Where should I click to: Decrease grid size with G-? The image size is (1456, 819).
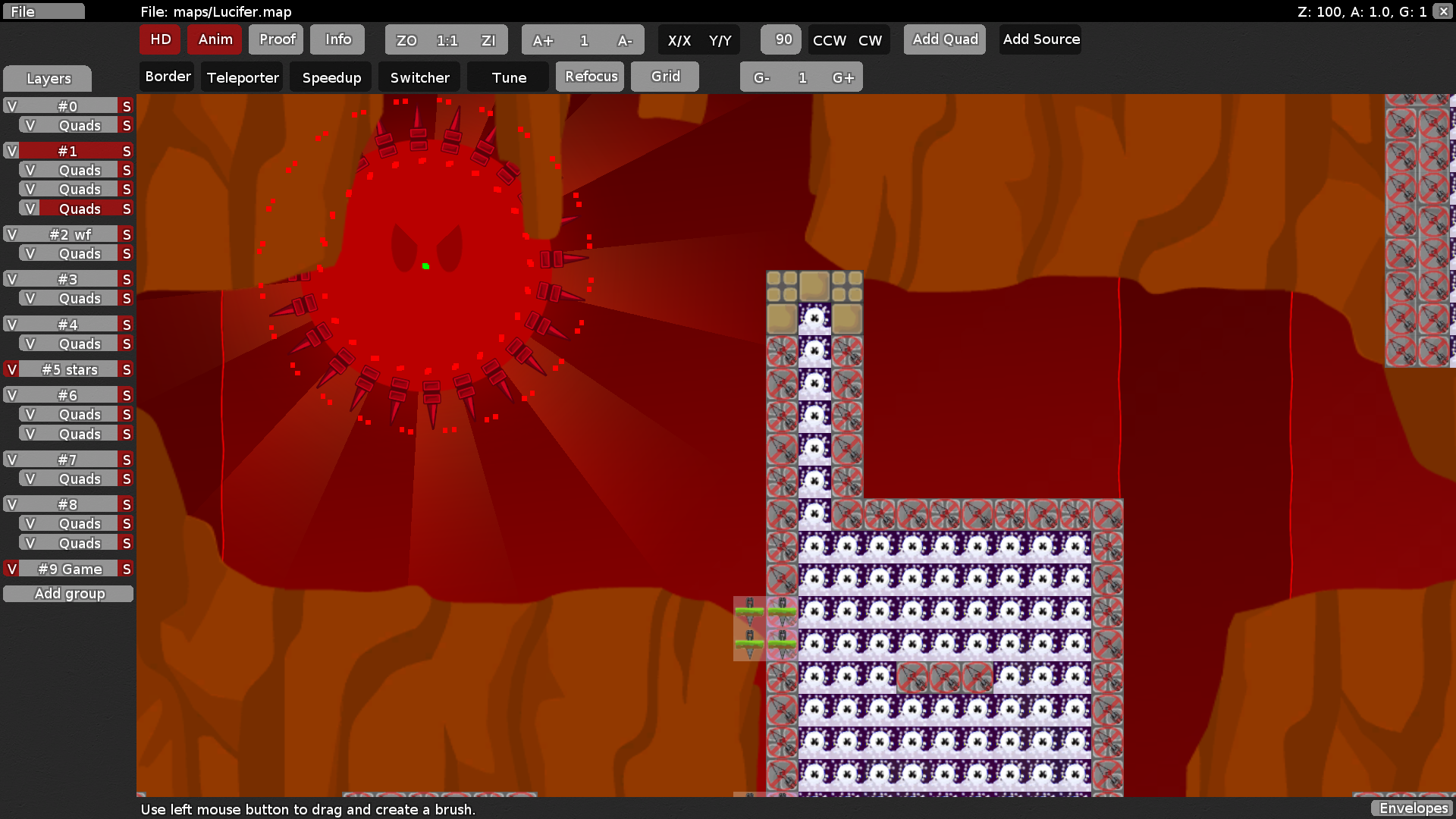[761, 77]
